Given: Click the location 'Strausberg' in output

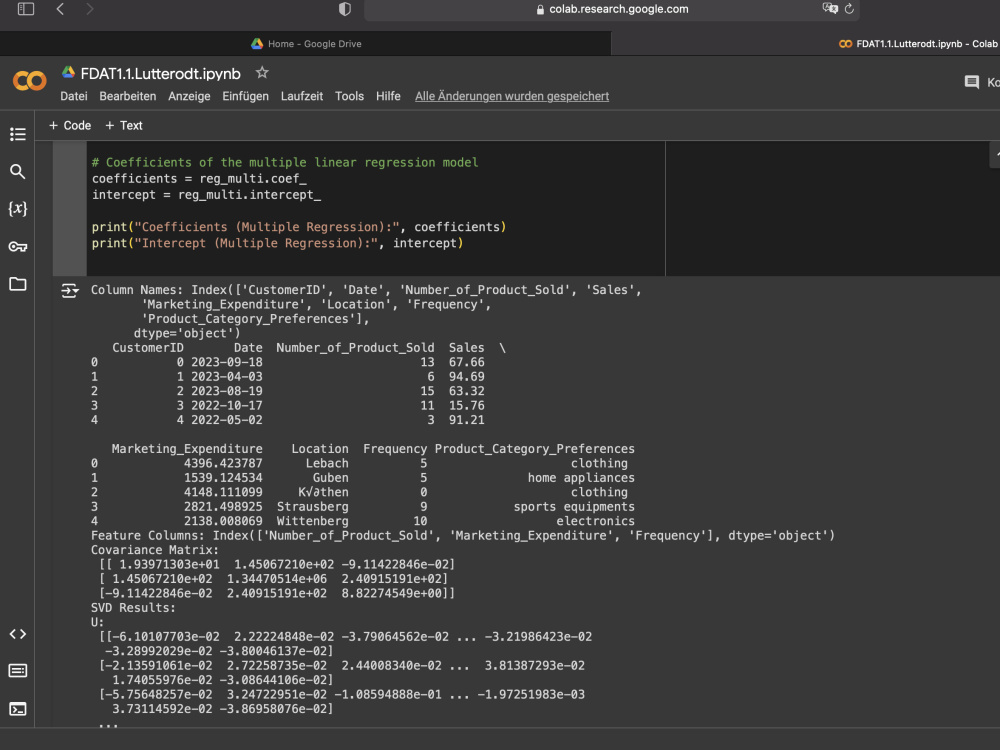Looking at the screenshot, I should tap(312, 507).
